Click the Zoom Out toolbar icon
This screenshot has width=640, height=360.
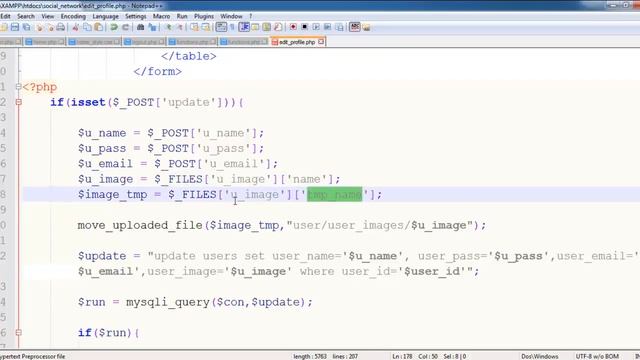tap(179, 27)
